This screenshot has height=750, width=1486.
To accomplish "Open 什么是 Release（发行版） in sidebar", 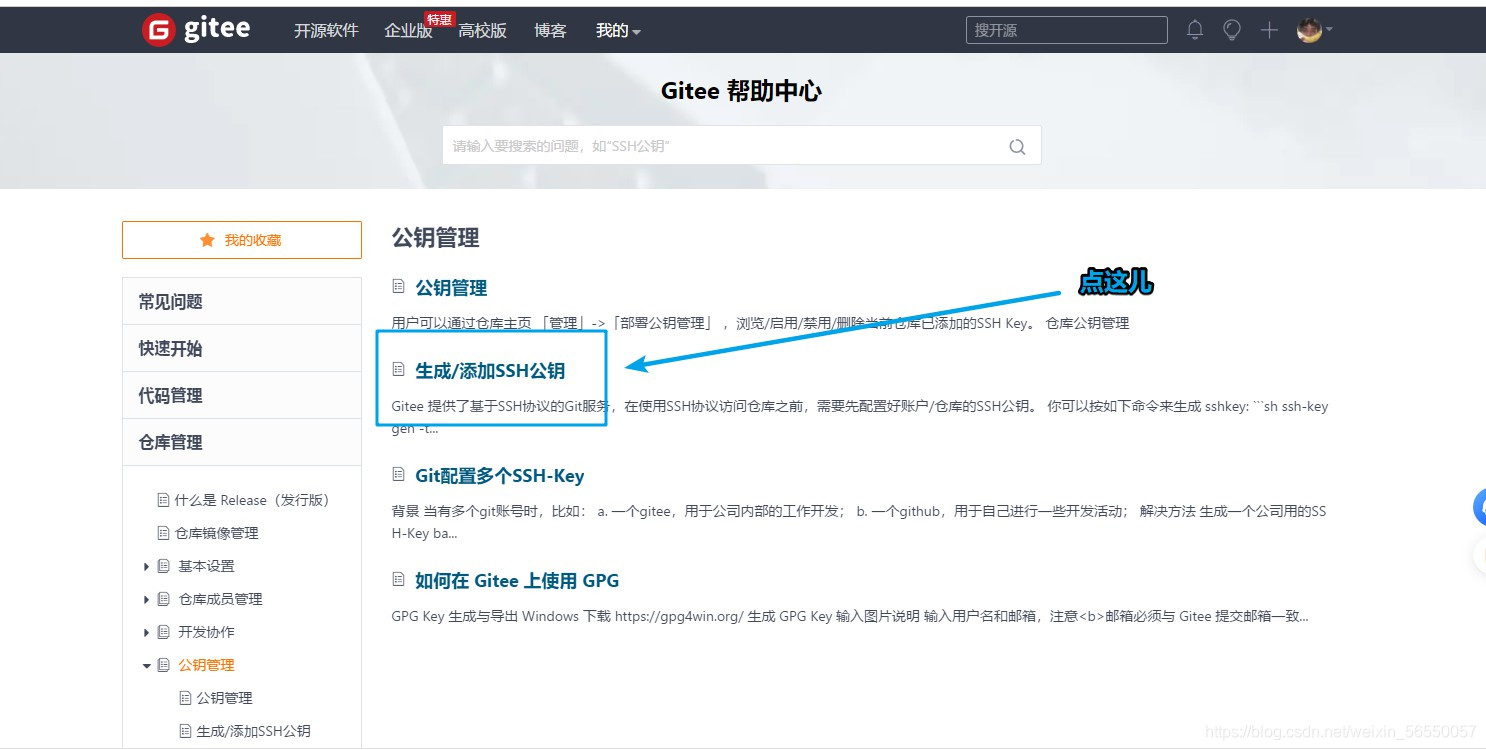I will coord(252,500).
